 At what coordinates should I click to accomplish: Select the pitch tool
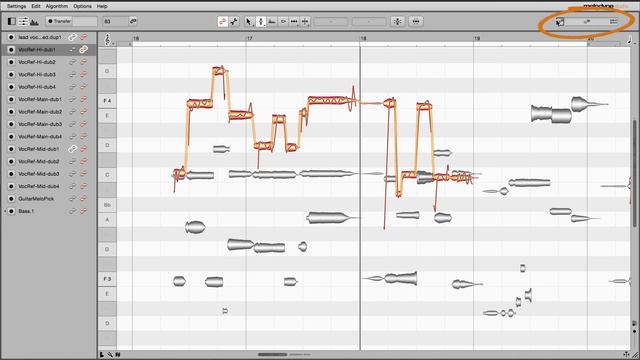pyautogui.click(x=261, y=21)
